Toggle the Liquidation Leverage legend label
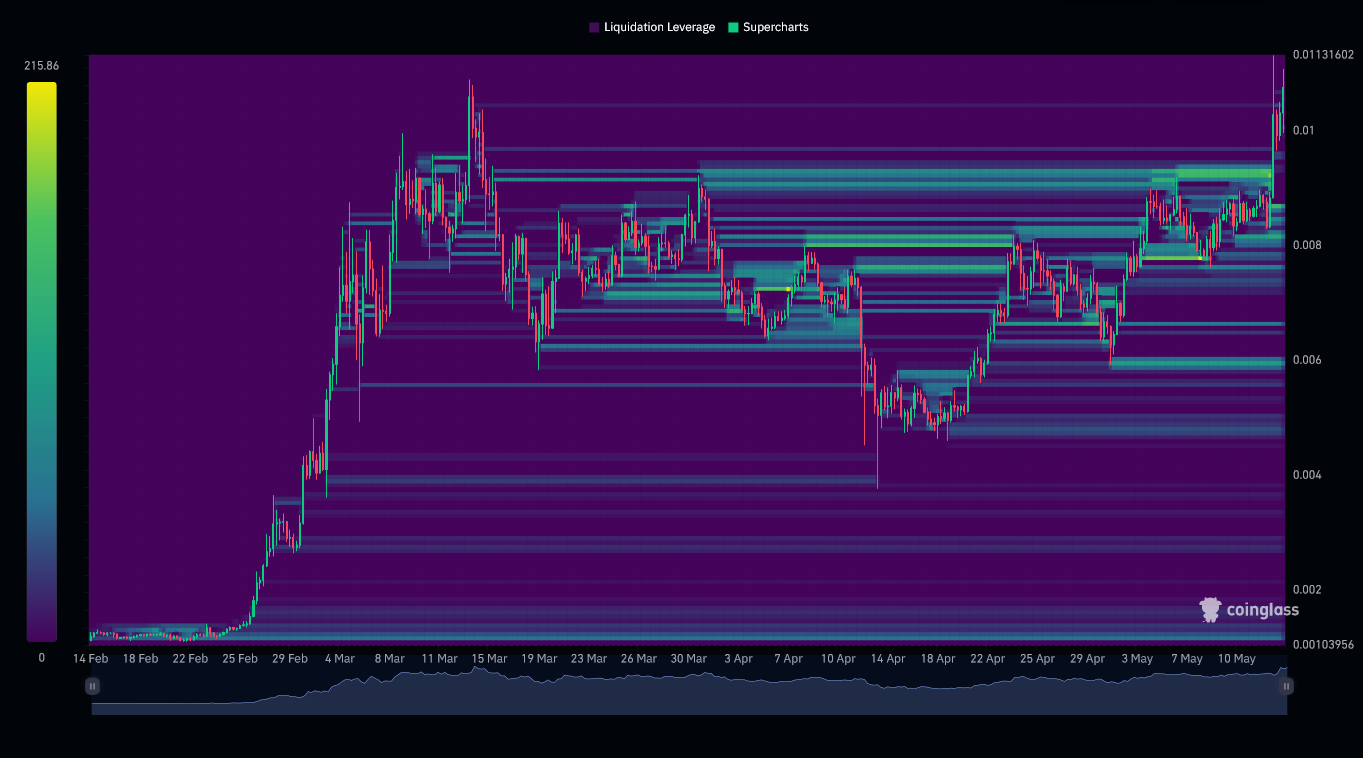Image resolution: width=1363 pixels, height=758 pixels. [659, 28]
